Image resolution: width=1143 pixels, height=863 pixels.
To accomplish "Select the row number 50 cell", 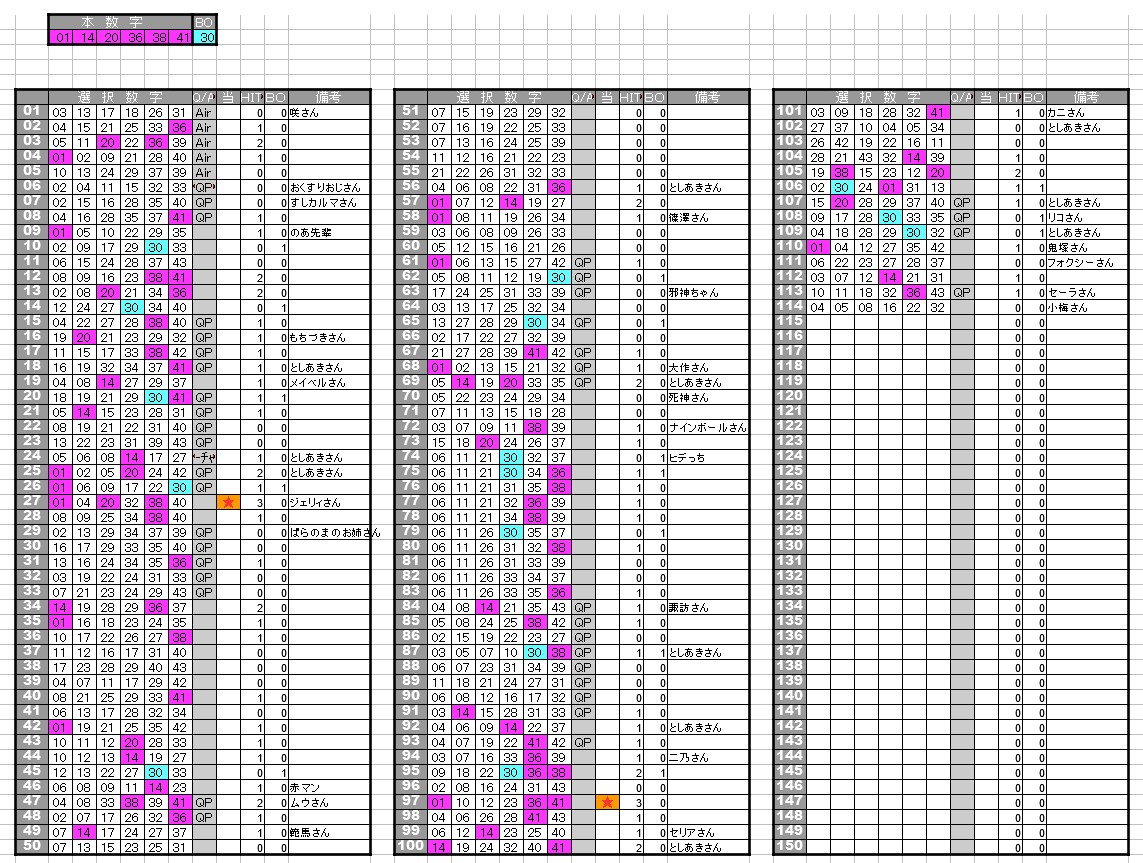I will pos(32,846).
